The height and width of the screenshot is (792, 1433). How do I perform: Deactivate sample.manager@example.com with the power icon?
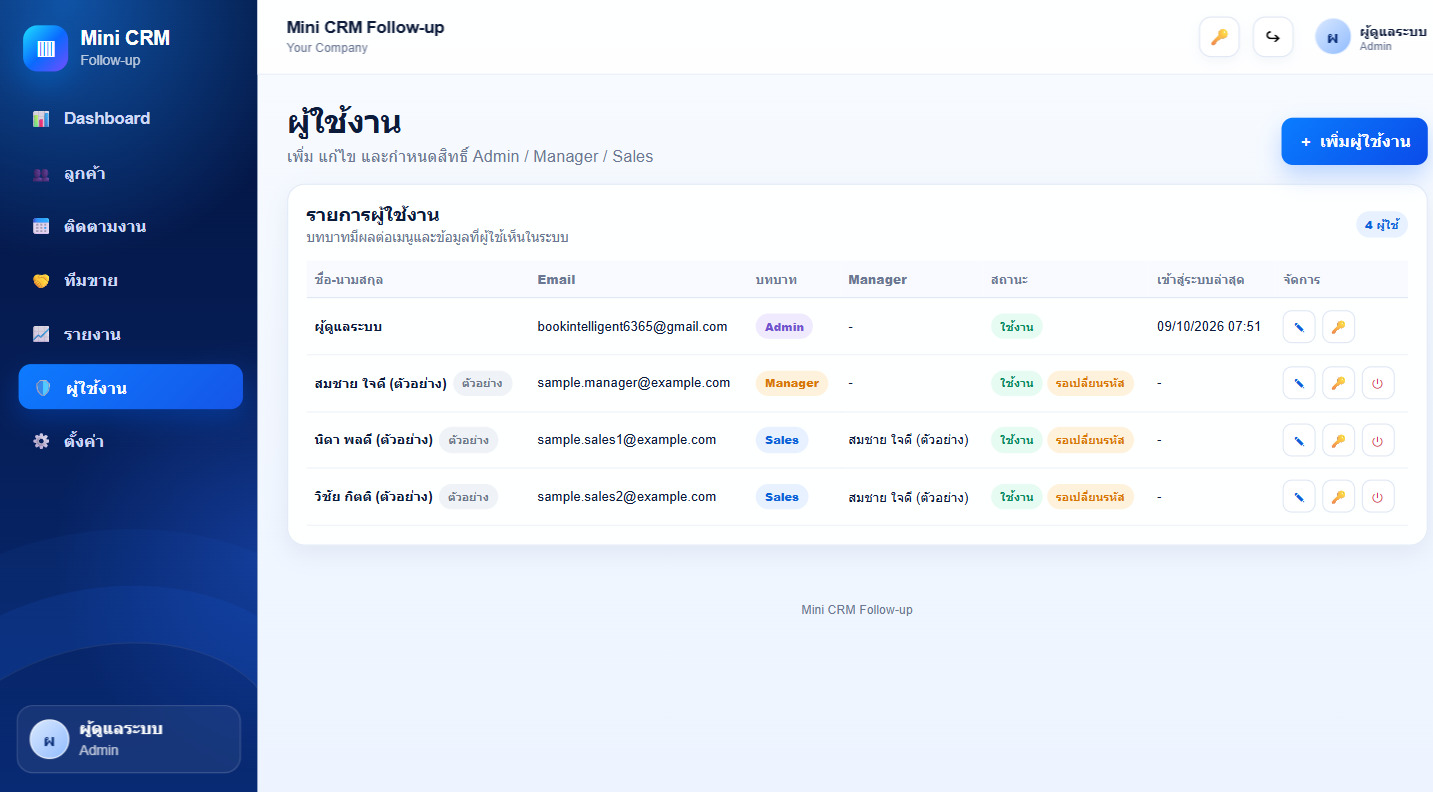[1378, 383]
